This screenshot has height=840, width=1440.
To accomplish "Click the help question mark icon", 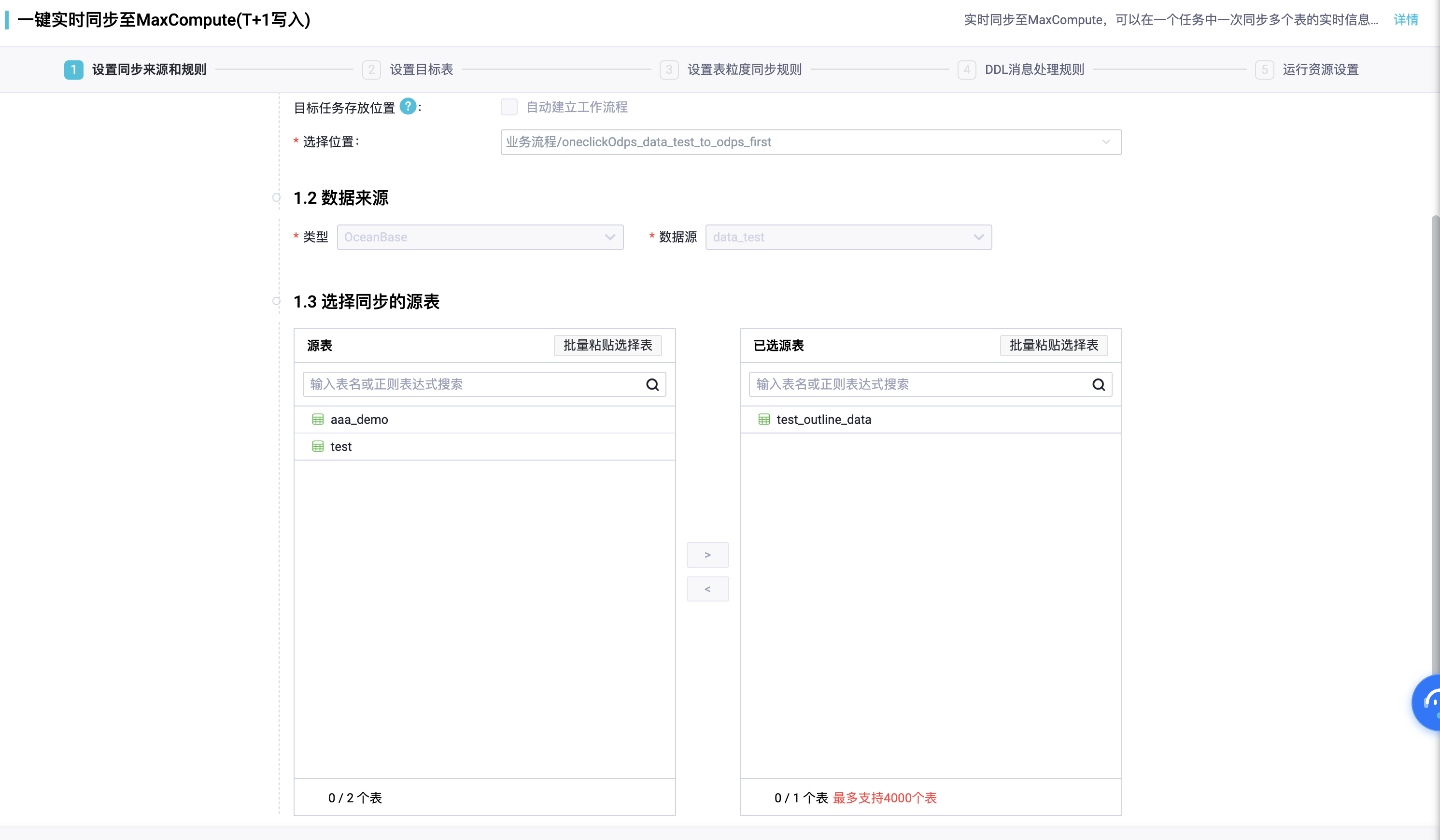I will [x=408, y=107].
